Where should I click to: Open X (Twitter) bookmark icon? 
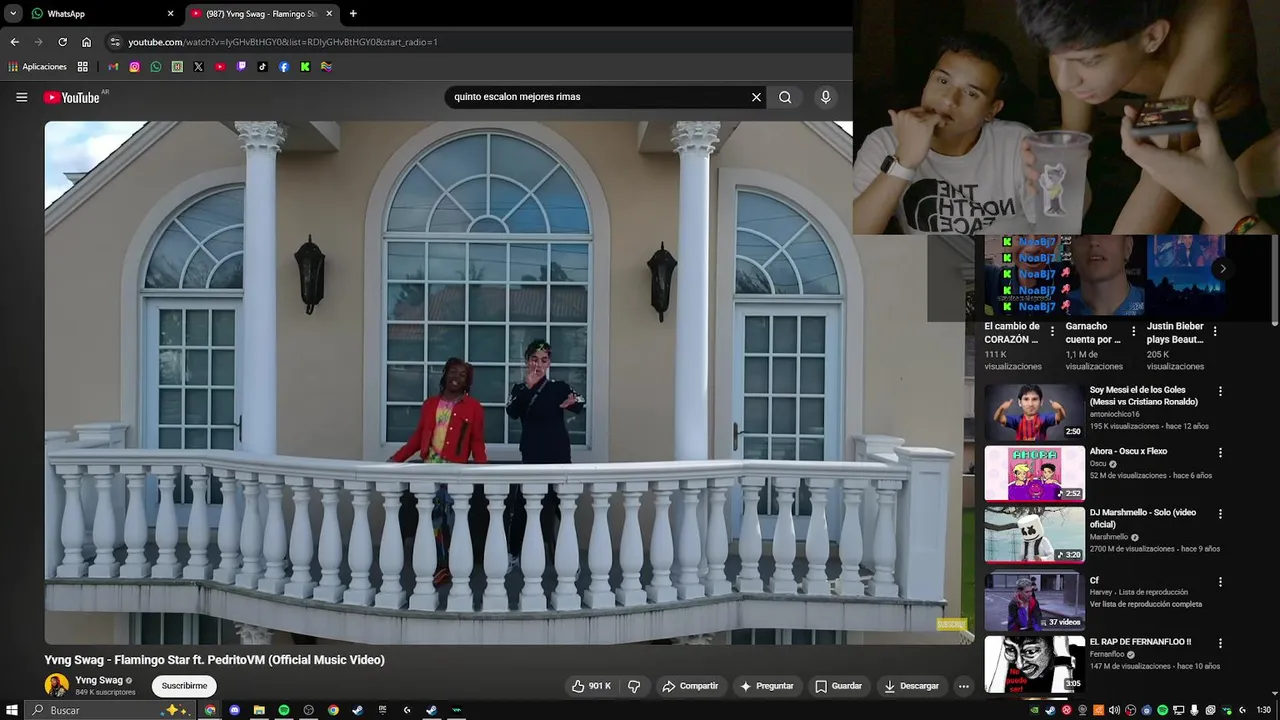(x=198, y=67)
